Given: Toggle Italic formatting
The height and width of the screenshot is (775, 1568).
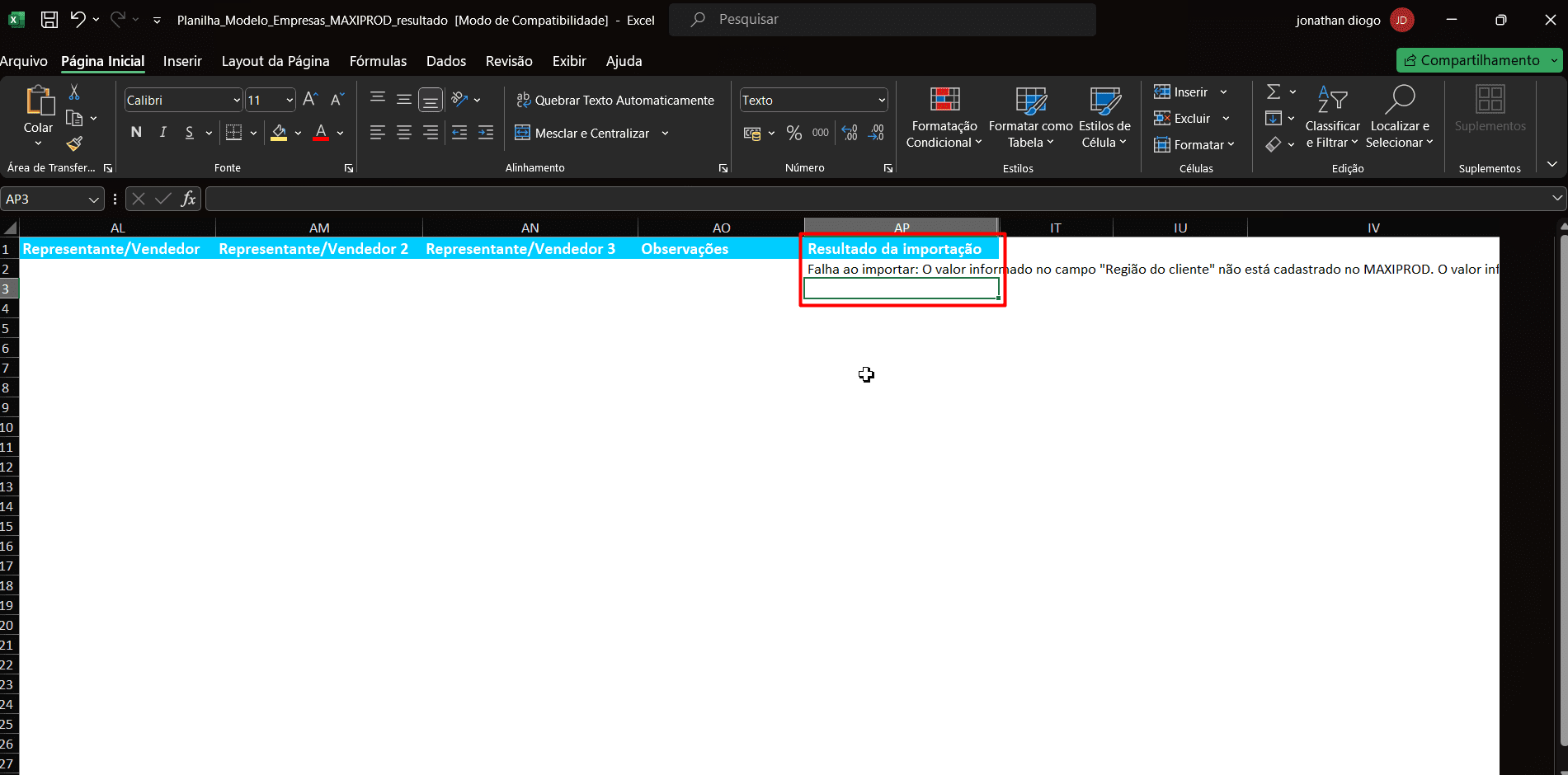Looking at the screenshot, I should (x=162, y=133).
